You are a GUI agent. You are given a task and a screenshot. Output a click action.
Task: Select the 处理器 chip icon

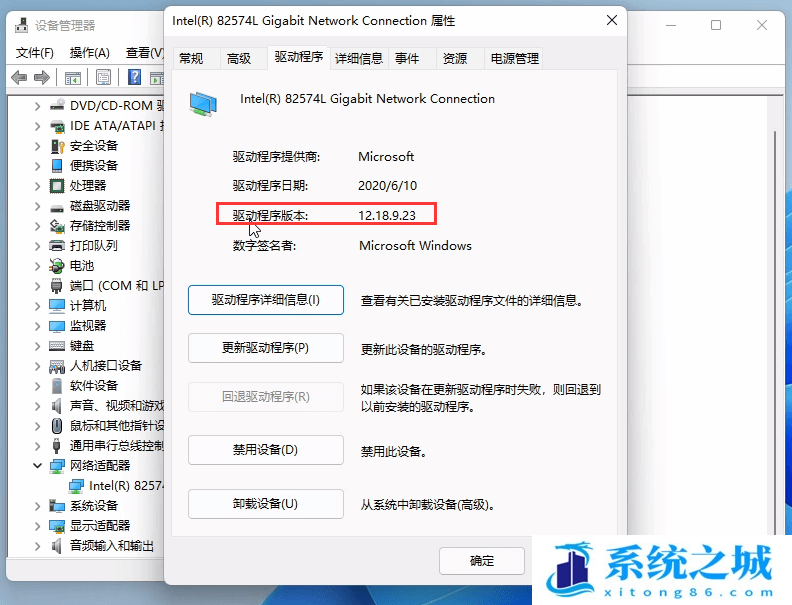[57, 186]
